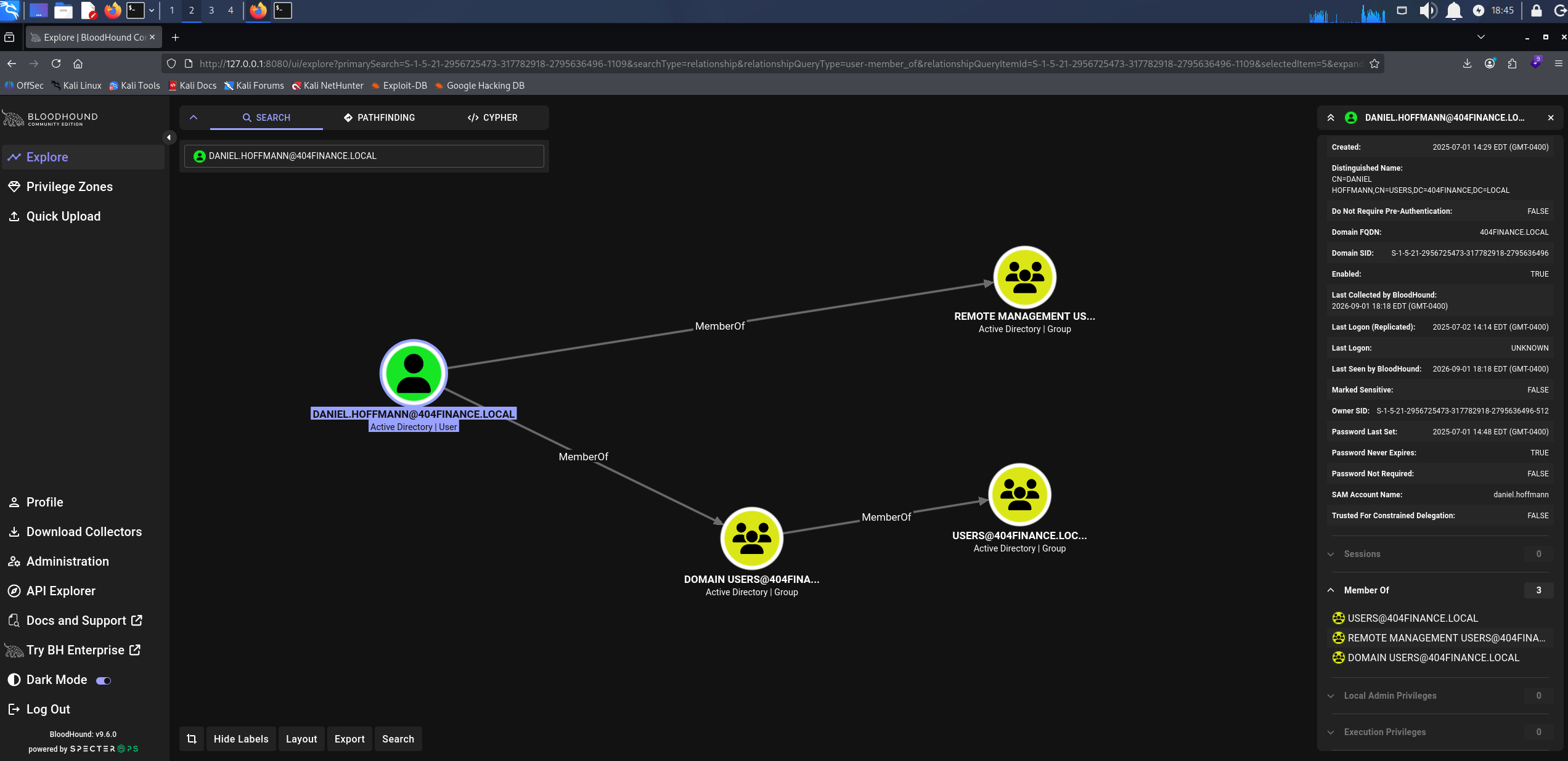Image resolution: width=1568 pixels, height=761 pixels.
Task: Select the REMOTE MANAGEMENT USERS group node
Action: pos(1024,277)
